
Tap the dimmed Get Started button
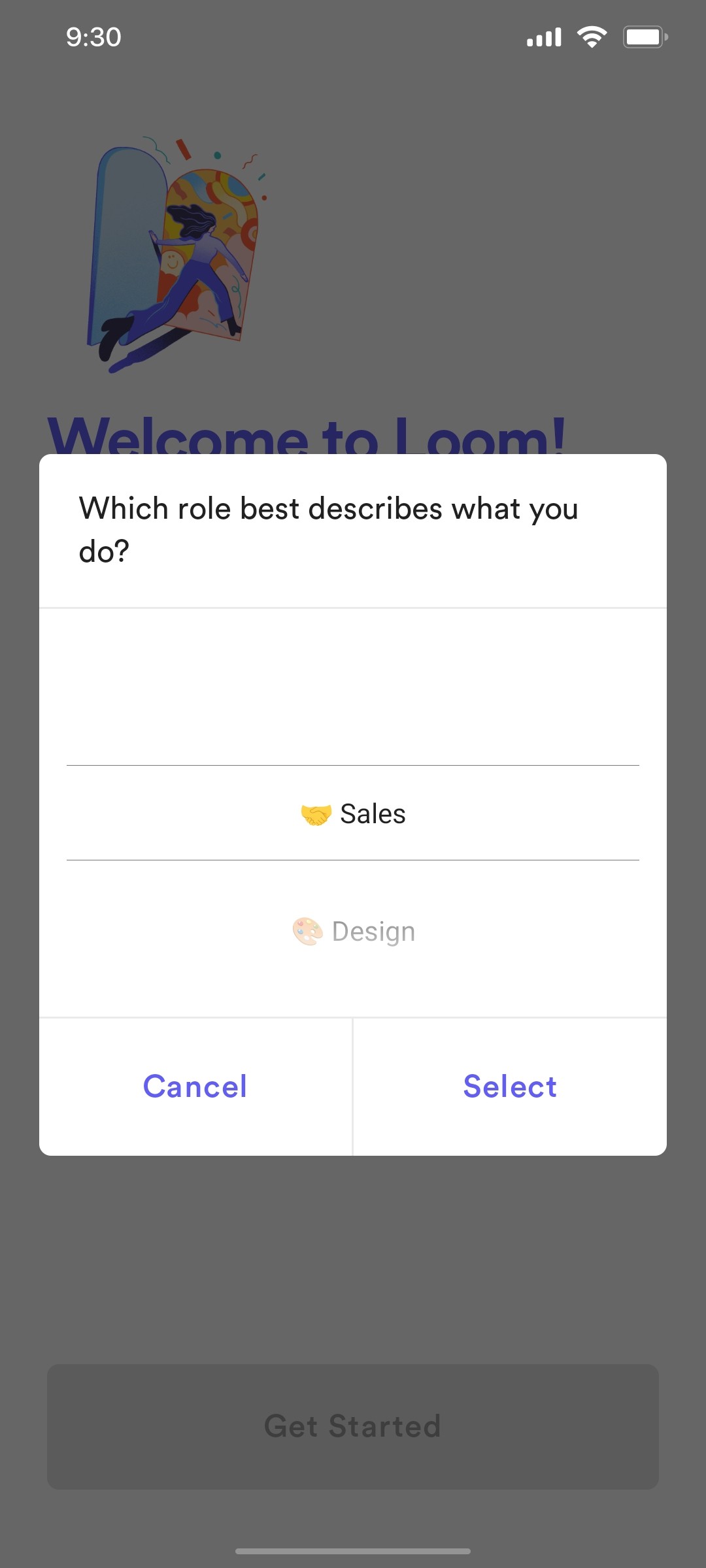click(x=353, y=1426)
